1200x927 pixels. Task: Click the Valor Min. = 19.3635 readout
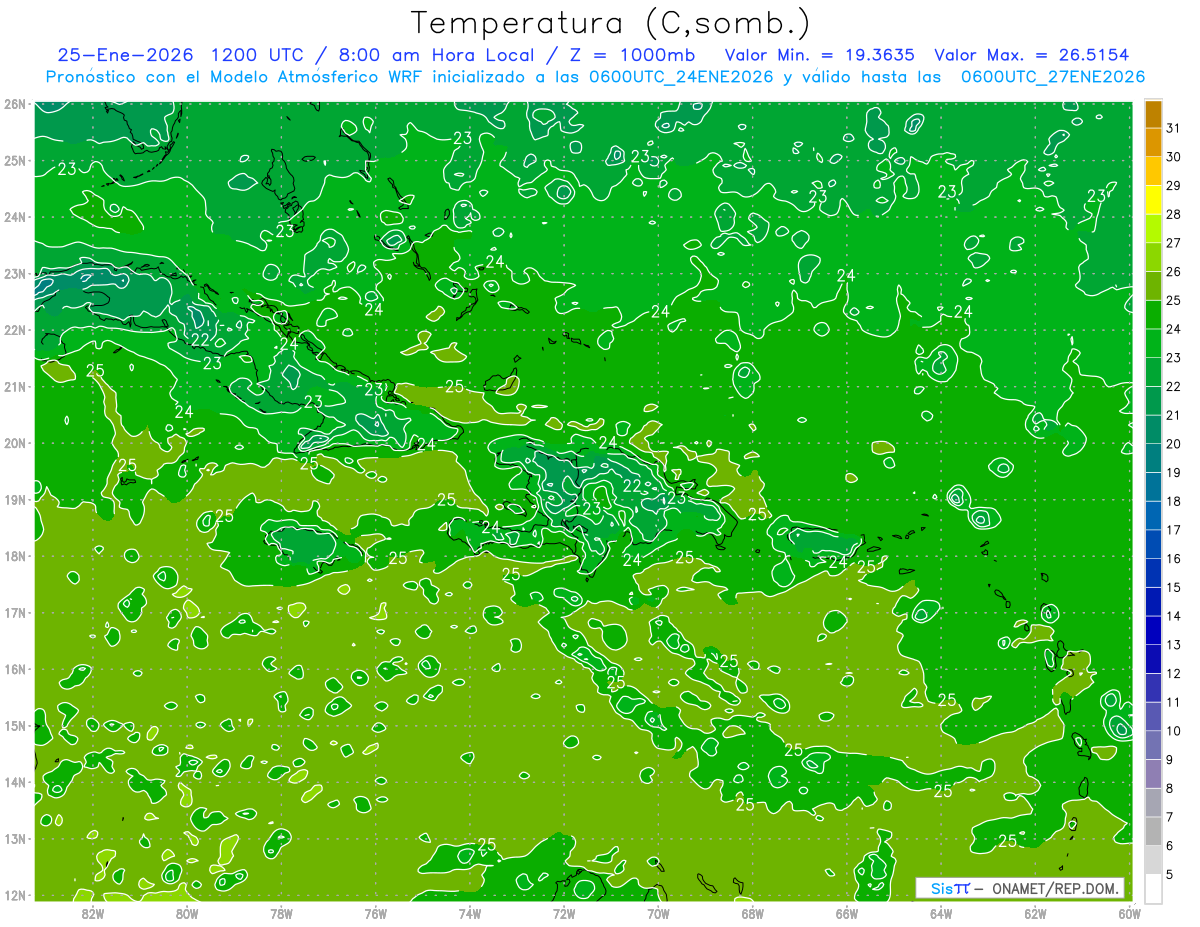pyautogui.click(x=819, y=55)
